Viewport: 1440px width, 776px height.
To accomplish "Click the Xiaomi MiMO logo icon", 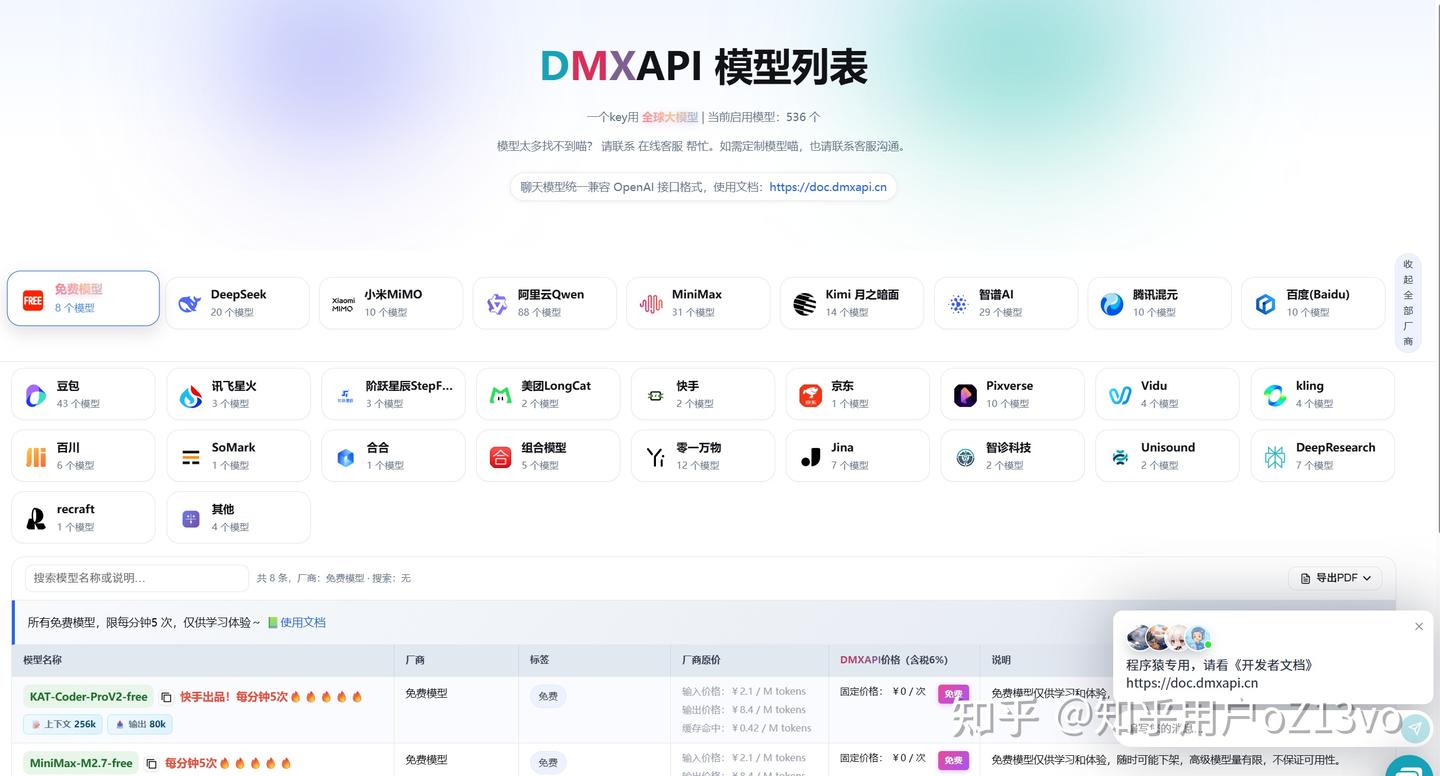I will pyautogui.click(x=343, y=304).
